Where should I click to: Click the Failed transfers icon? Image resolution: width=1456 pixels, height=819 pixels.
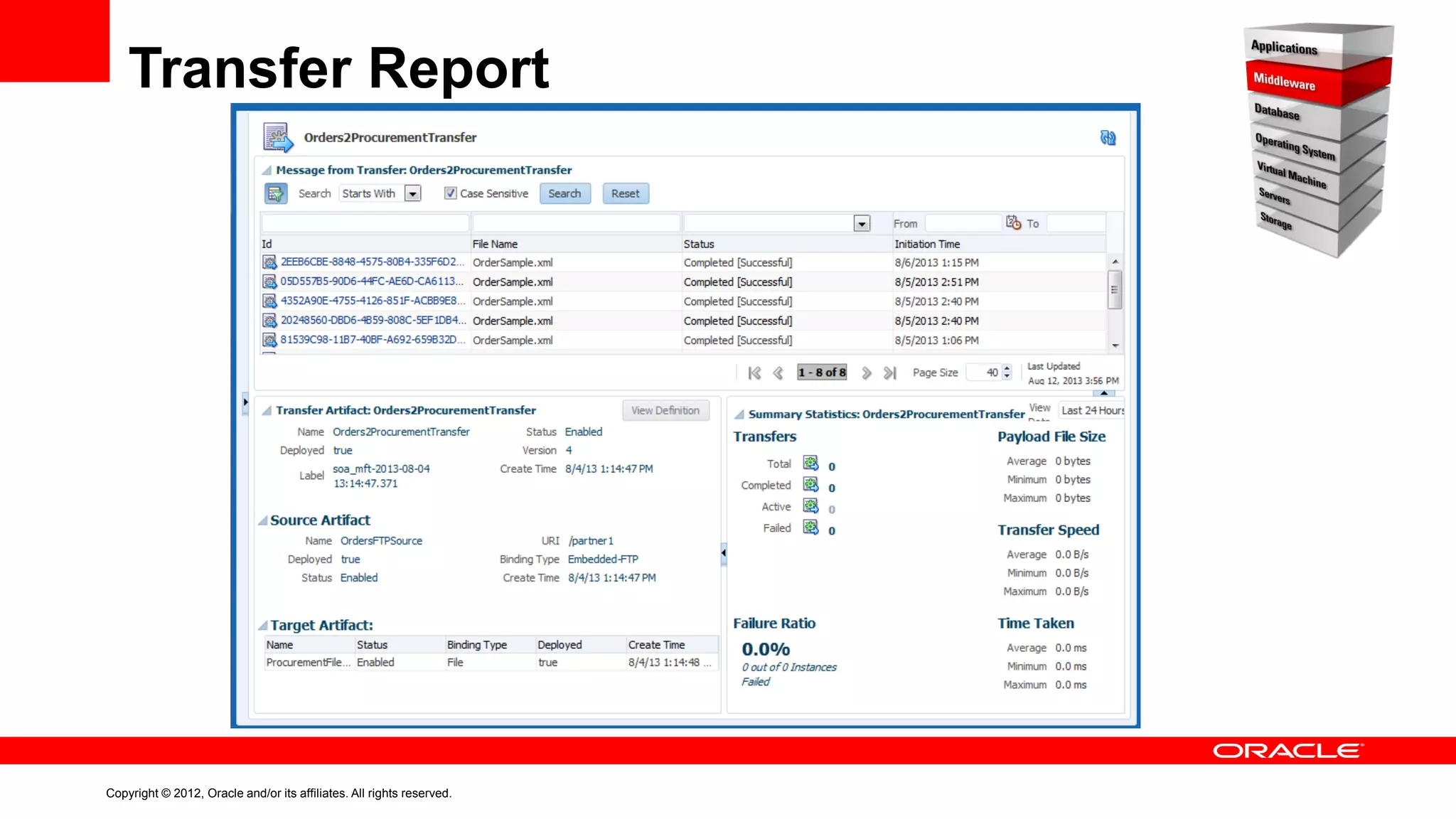[x=810, y=528]
